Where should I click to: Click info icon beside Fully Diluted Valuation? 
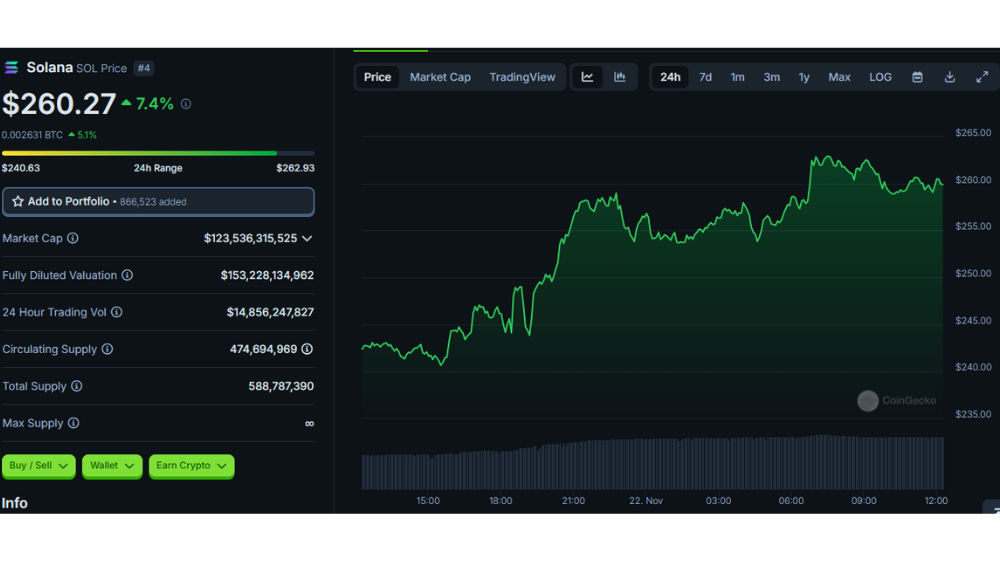point(128,275)
